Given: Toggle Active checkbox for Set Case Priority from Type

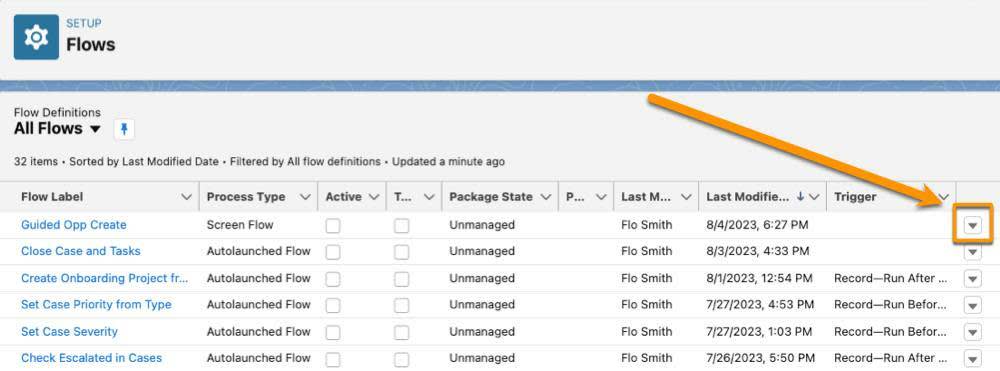Looking at the screenshot, I should (x=333, y=306).
